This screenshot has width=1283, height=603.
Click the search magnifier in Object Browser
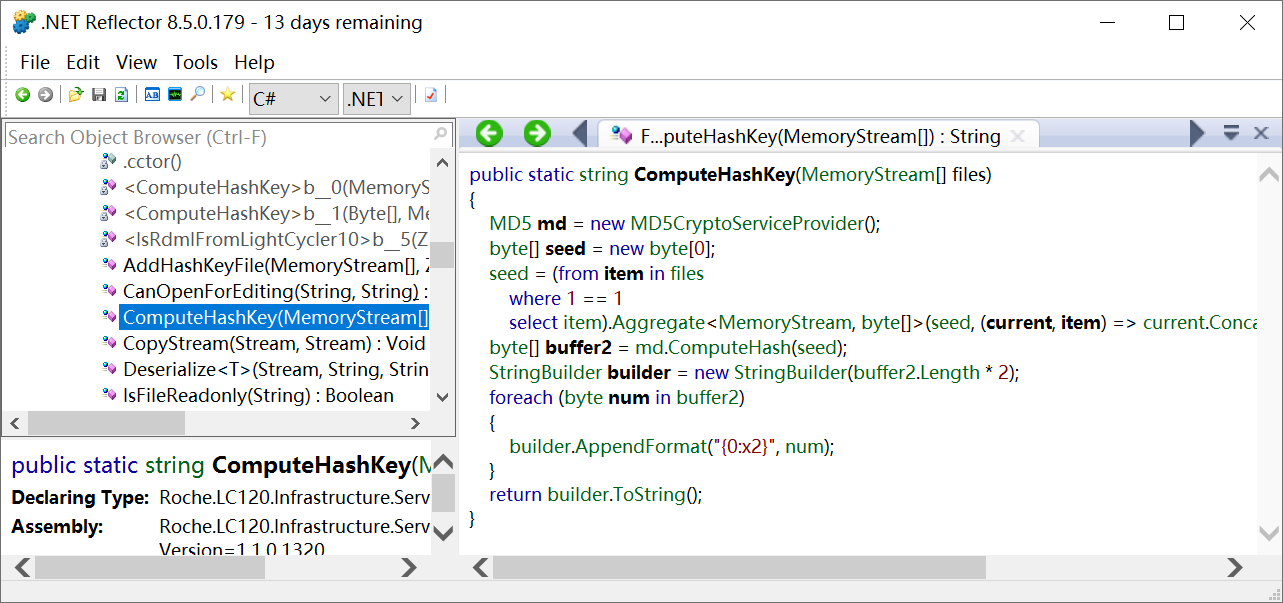click(441, 135)
